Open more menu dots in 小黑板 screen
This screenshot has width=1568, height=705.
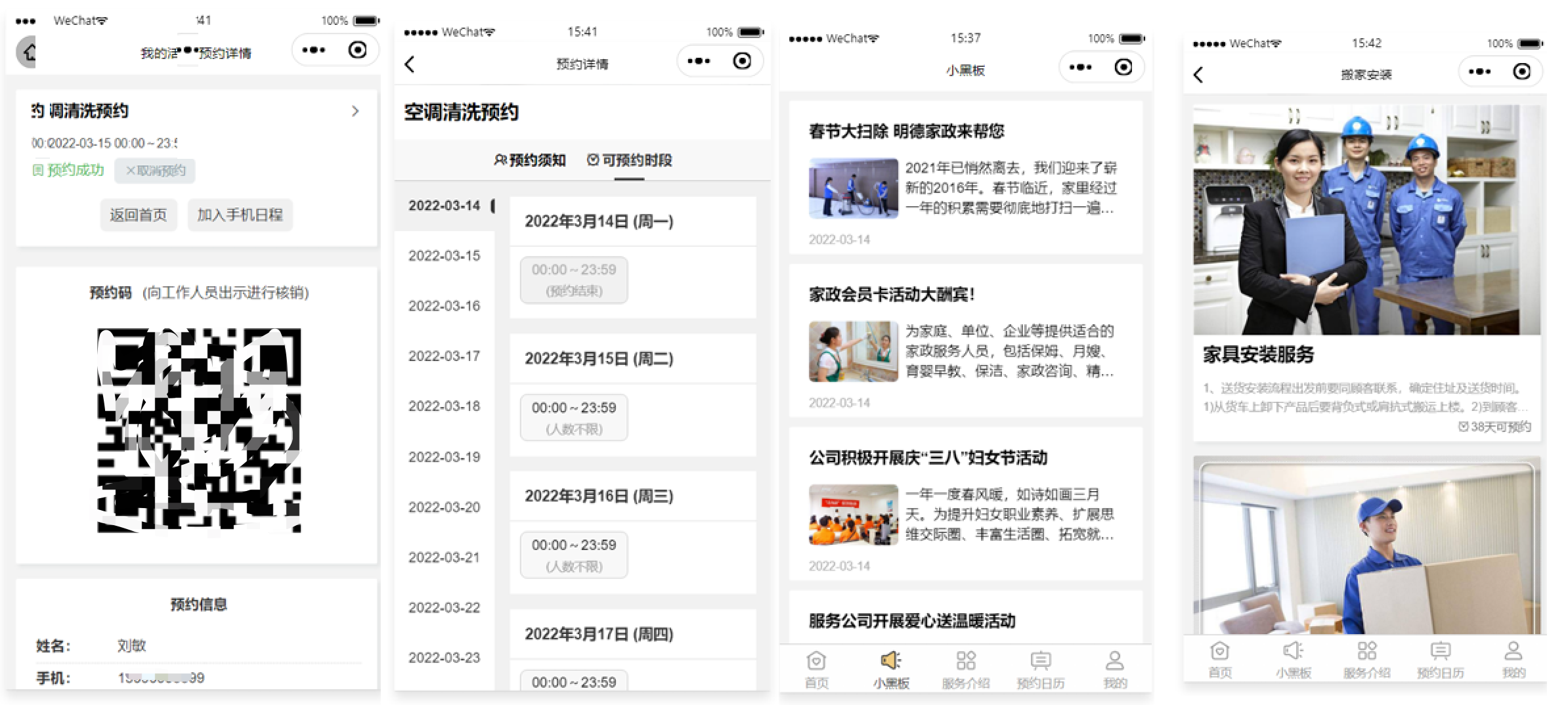point(1080,67)
